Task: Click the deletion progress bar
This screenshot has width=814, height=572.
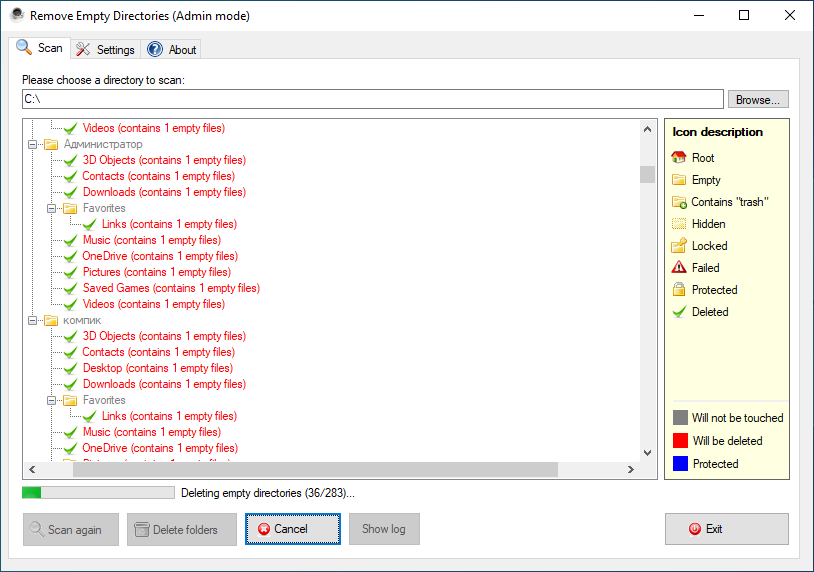Action: (x=98, y=493)
